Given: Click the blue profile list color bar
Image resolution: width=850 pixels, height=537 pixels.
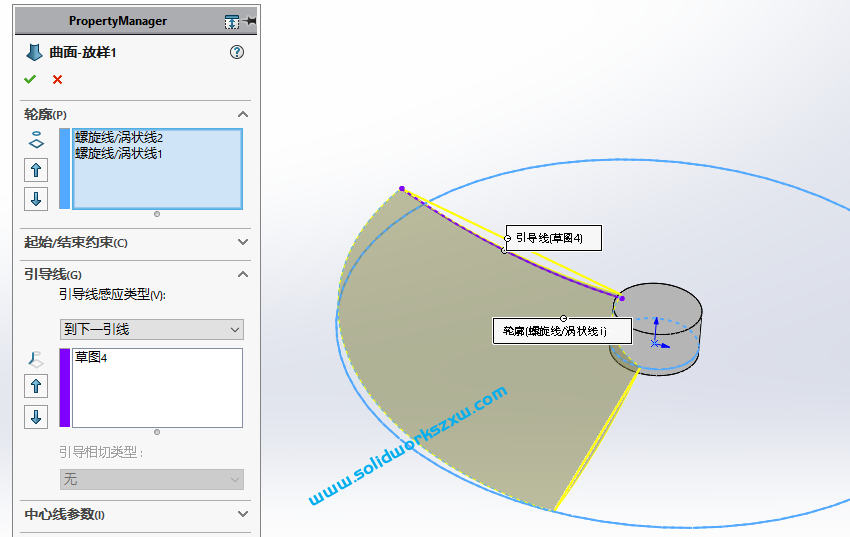Looking at the screenshot, I should pos(65,169).
